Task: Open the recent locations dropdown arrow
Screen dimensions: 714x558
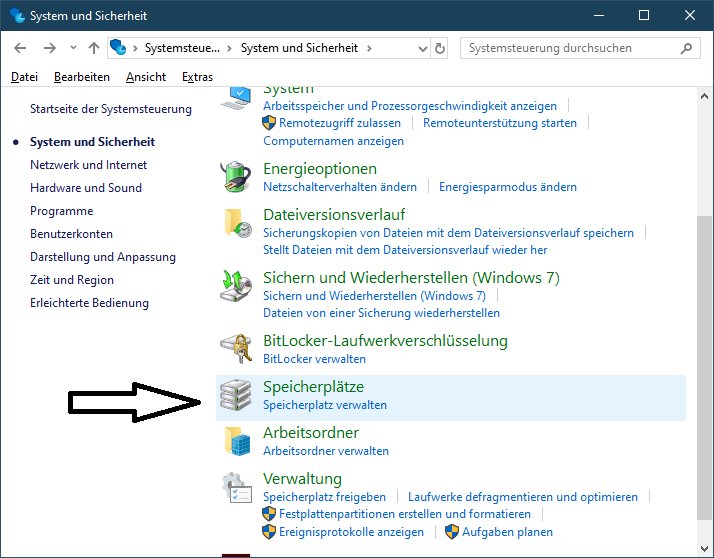Action: pyautogui.click(x=73, y=47)
